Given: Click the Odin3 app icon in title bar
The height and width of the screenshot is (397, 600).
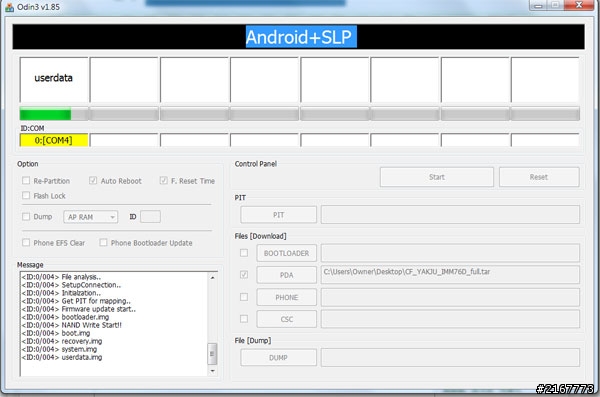Looking at the screenshot, I should click(x=9, y=7).
